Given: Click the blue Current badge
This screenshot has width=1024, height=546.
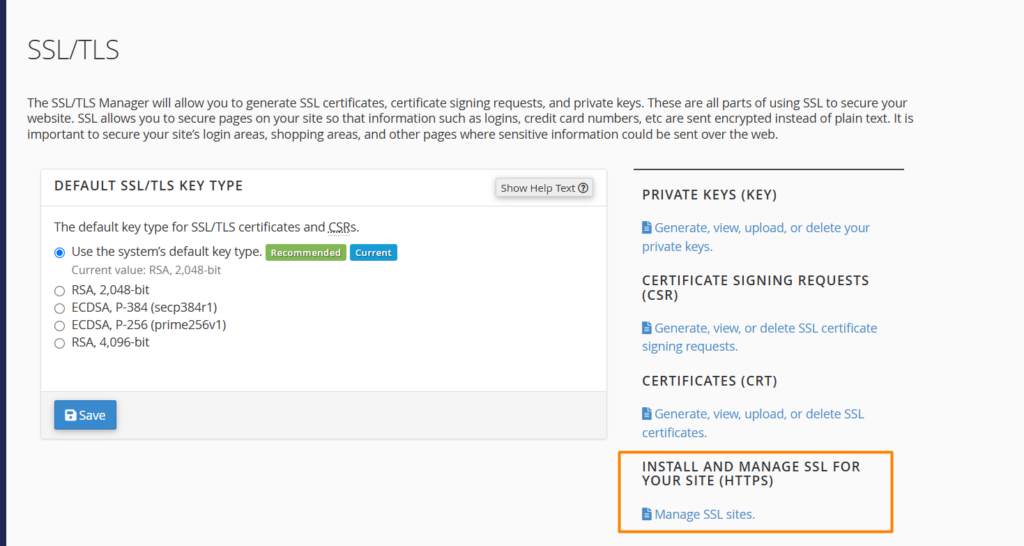Looking at the screenshot, I should [373, 253].
